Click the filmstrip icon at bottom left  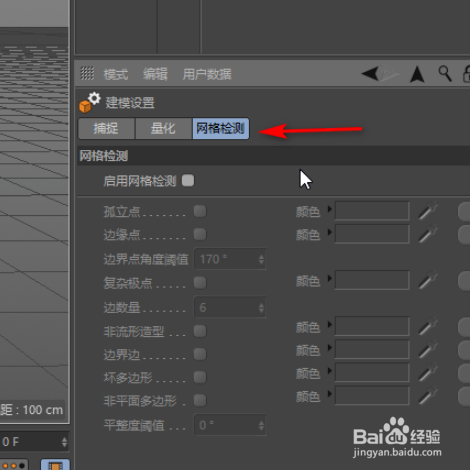[55, 465]
